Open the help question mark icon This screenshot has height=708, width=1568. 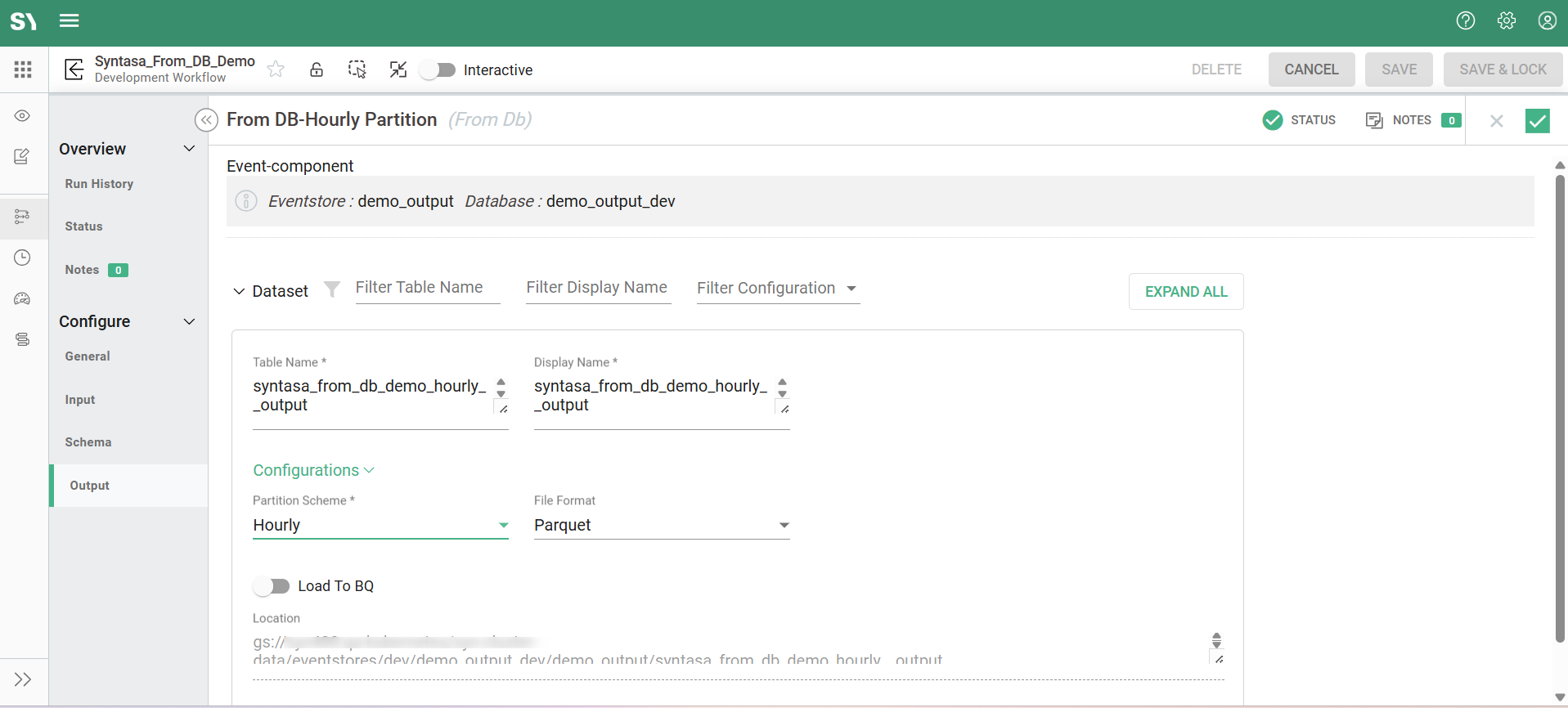coord(1465,20)
